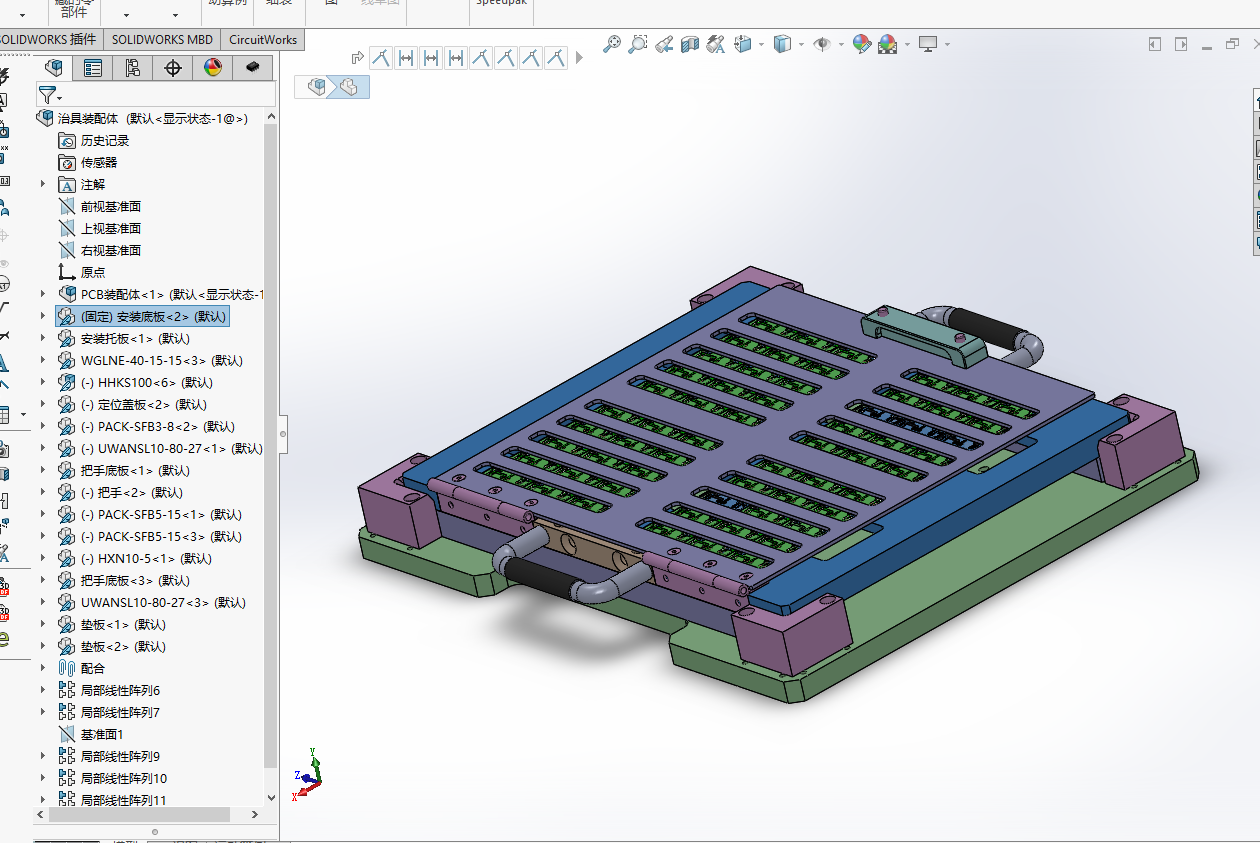Expand the 注解 folder
This screenshot has width=1260, height=843.
click(x=43, y=184)
